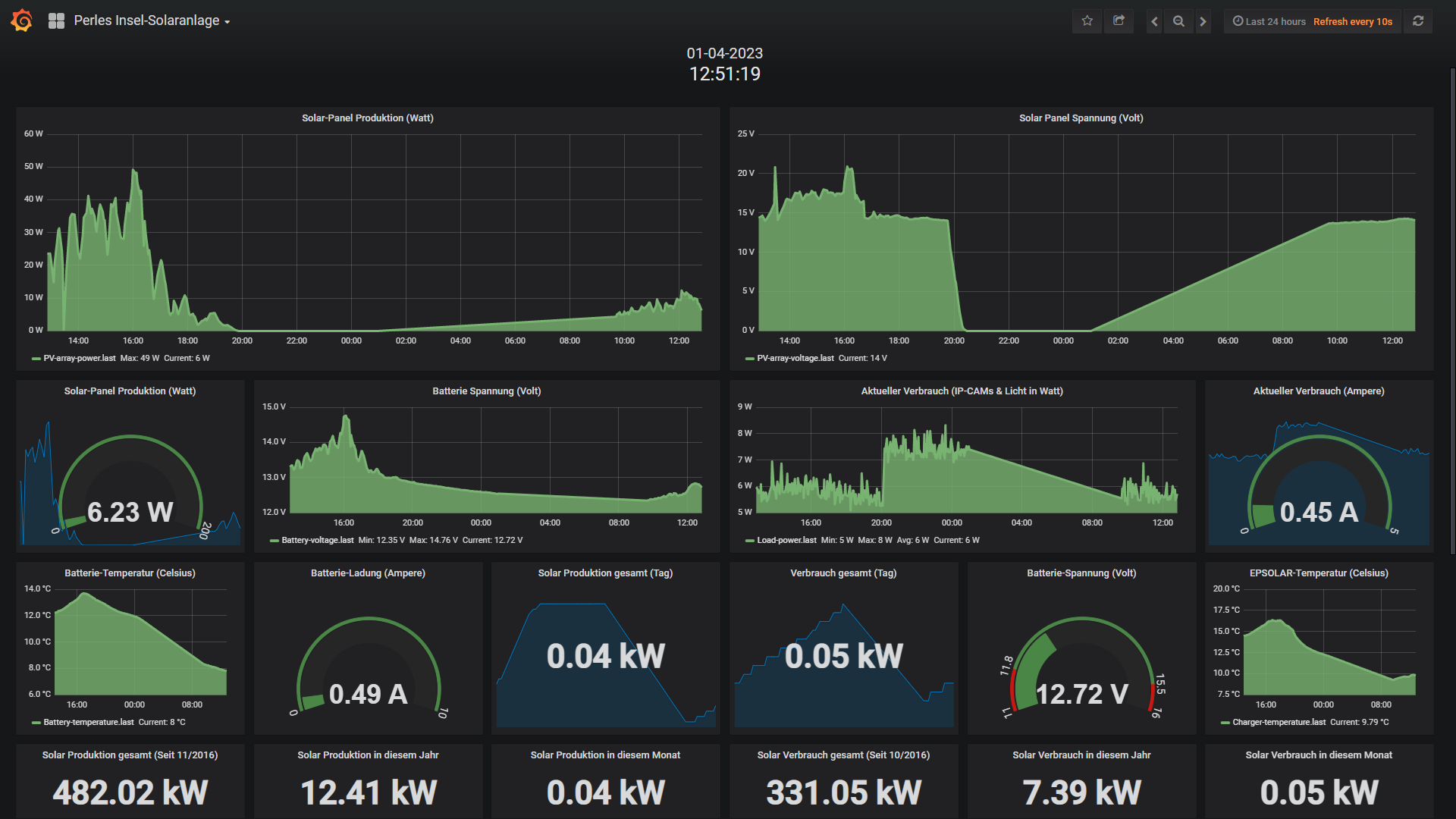The height and width of the screenshot is (819, 1456).
Task: Star this dashboard as favorite
Action: [x=1087, y=21]
